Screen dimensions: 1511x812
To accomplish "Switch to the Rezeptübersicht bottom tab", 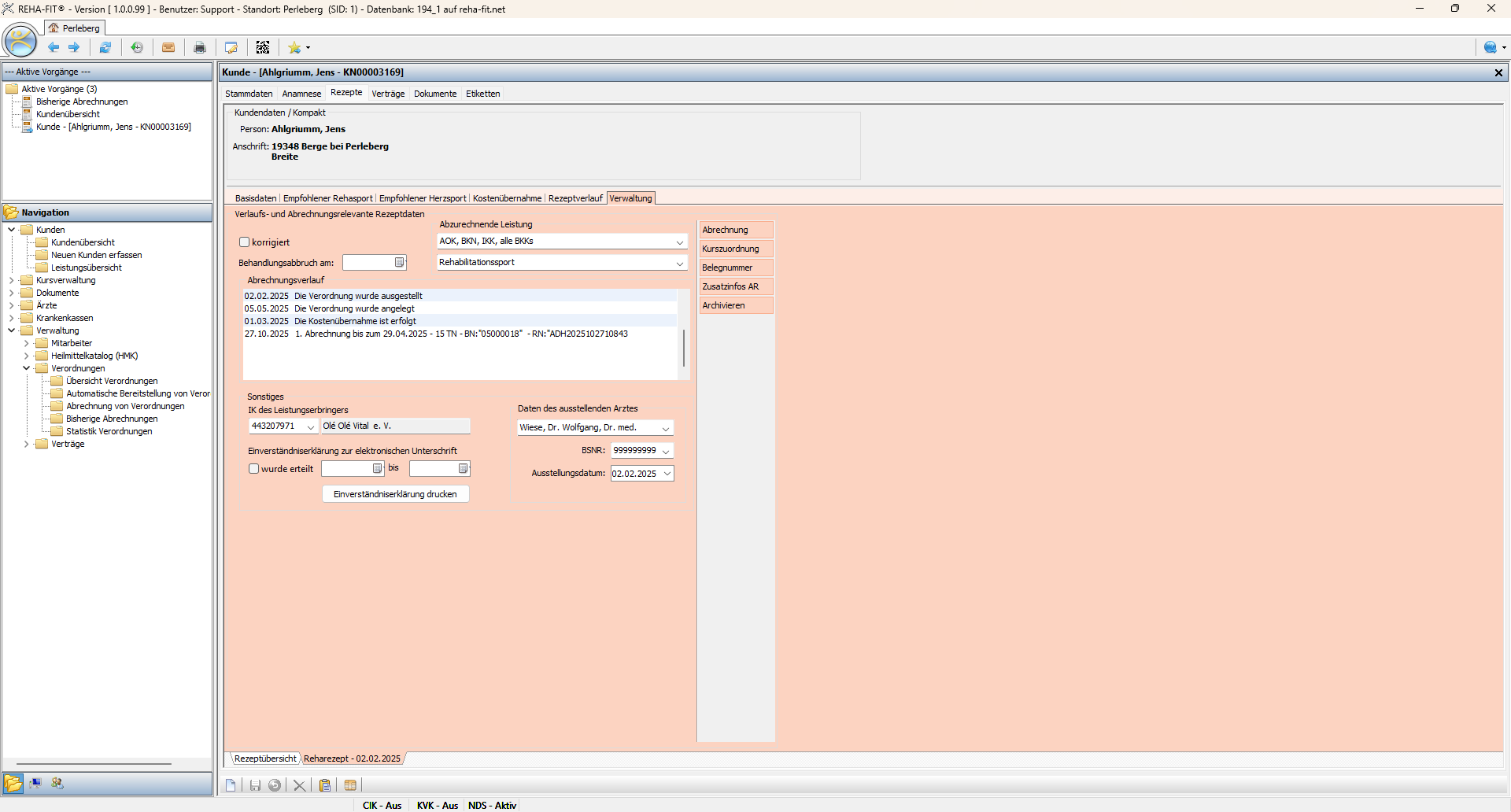I will [x=265, y=758].
